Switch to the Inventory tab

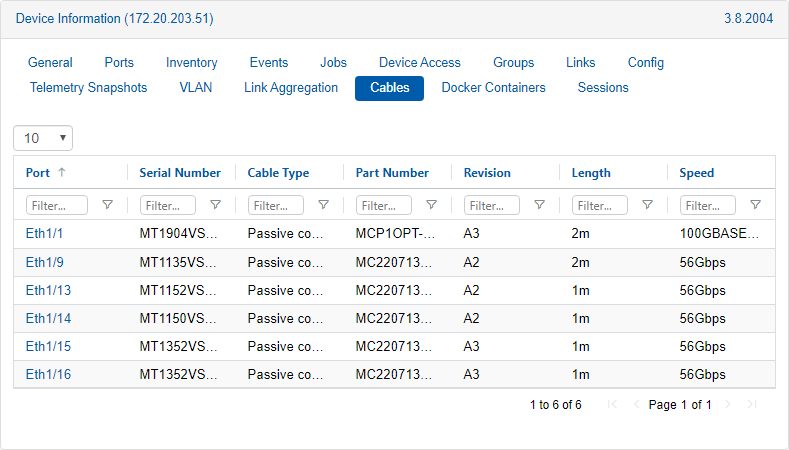coord(191,62)
